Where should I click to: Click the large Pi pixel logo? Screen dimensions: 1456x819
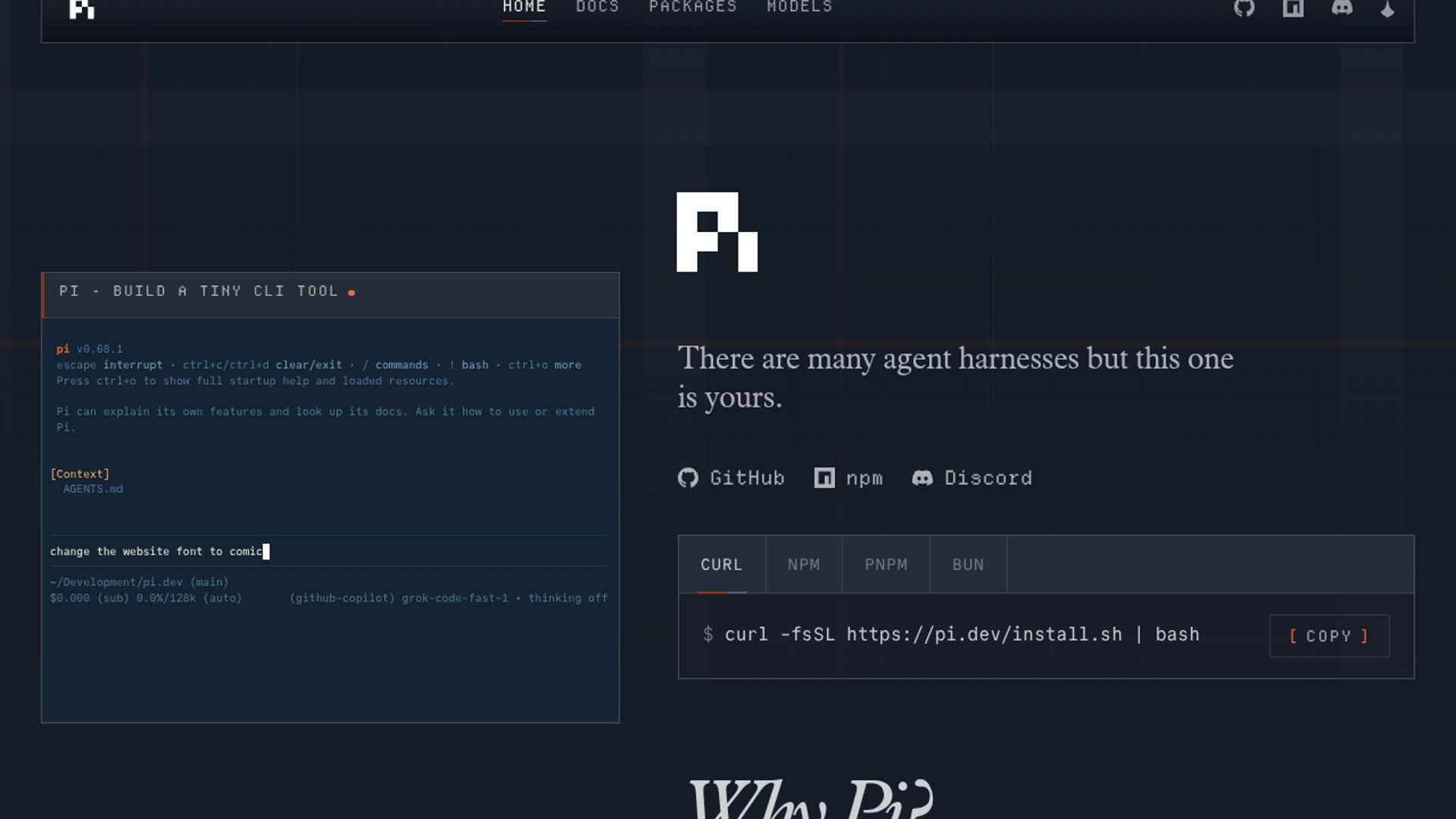point(717,232)
